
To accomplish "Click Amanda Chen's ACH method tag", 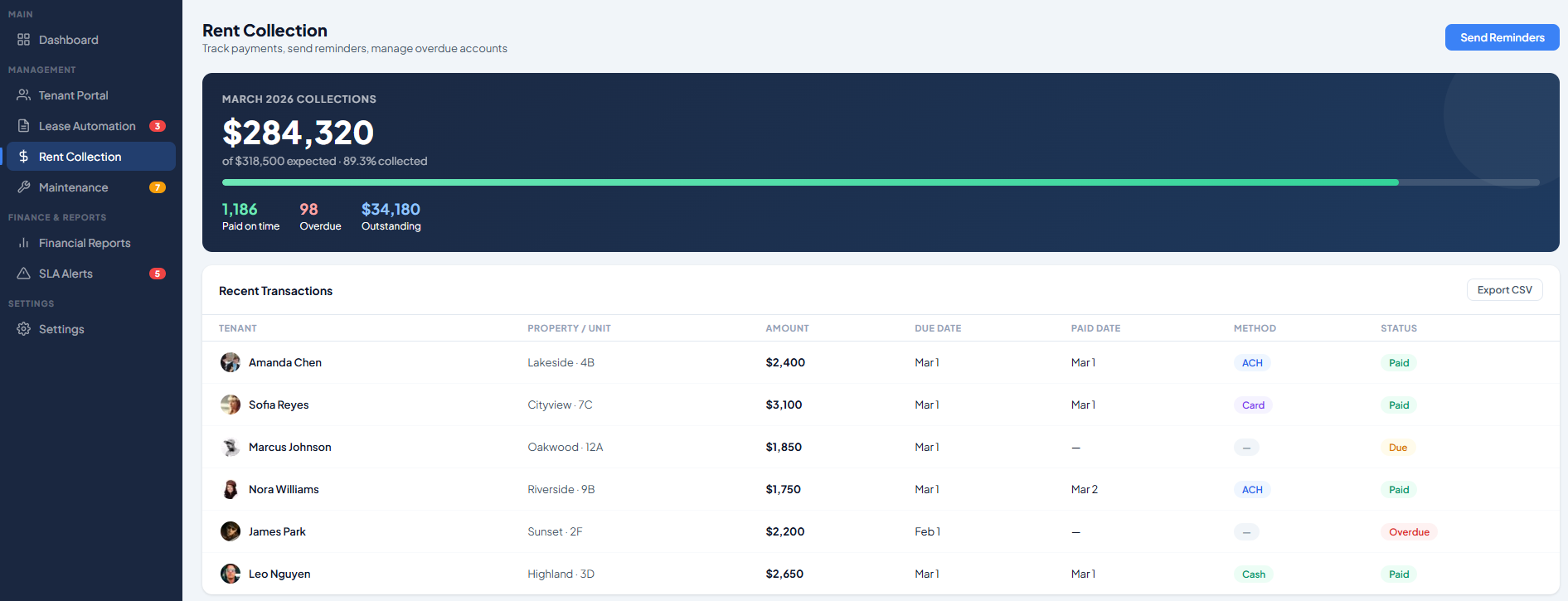I will click(1252, 362).
